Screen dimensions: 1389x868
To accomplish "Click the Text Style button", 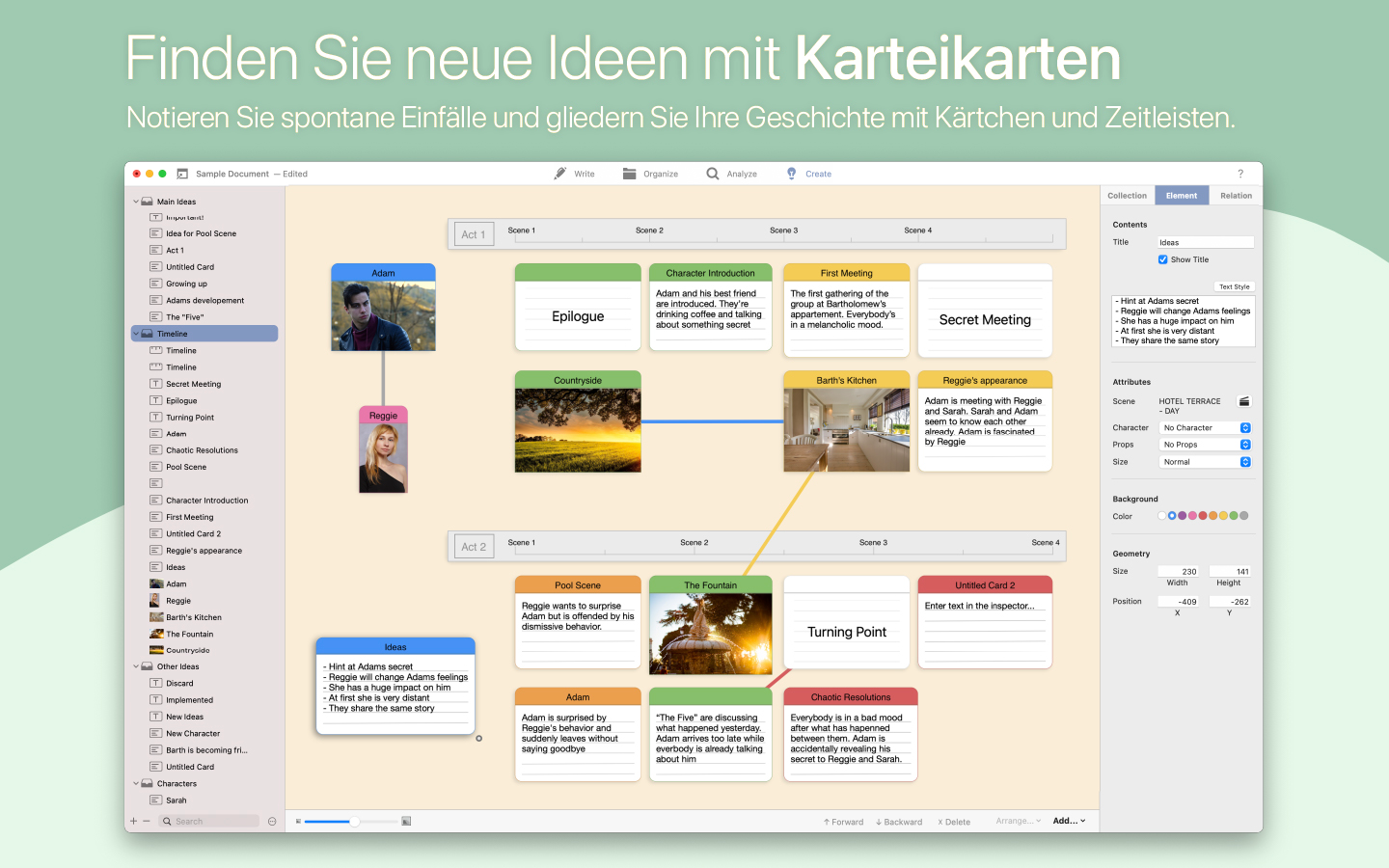I will click(1234, 286).
